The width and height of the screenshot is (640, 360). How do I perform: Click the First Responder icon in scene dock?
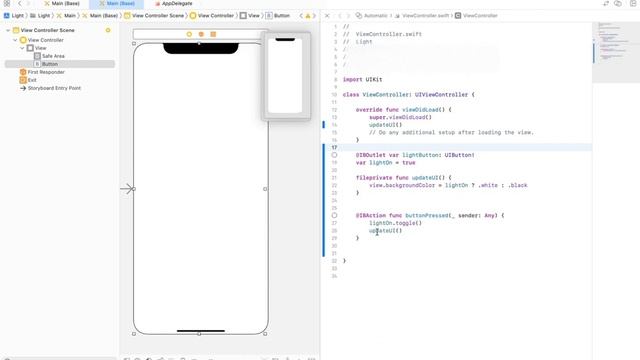click(x=201, y=34)
